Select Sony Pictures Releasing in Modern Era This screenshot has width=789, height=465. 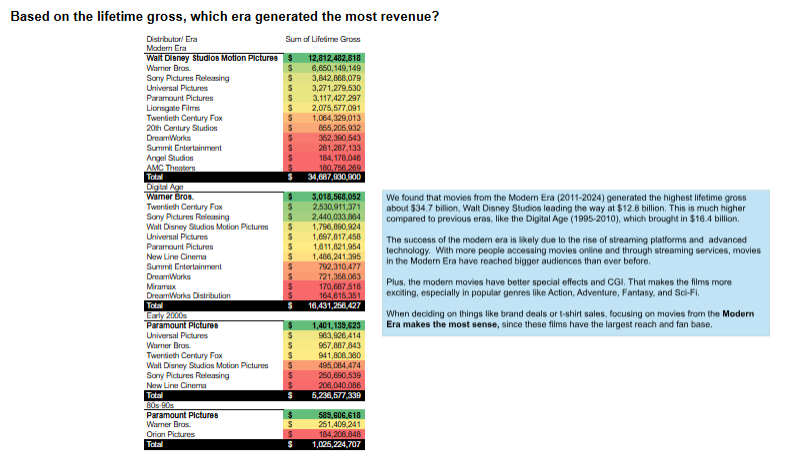(188, 78)
